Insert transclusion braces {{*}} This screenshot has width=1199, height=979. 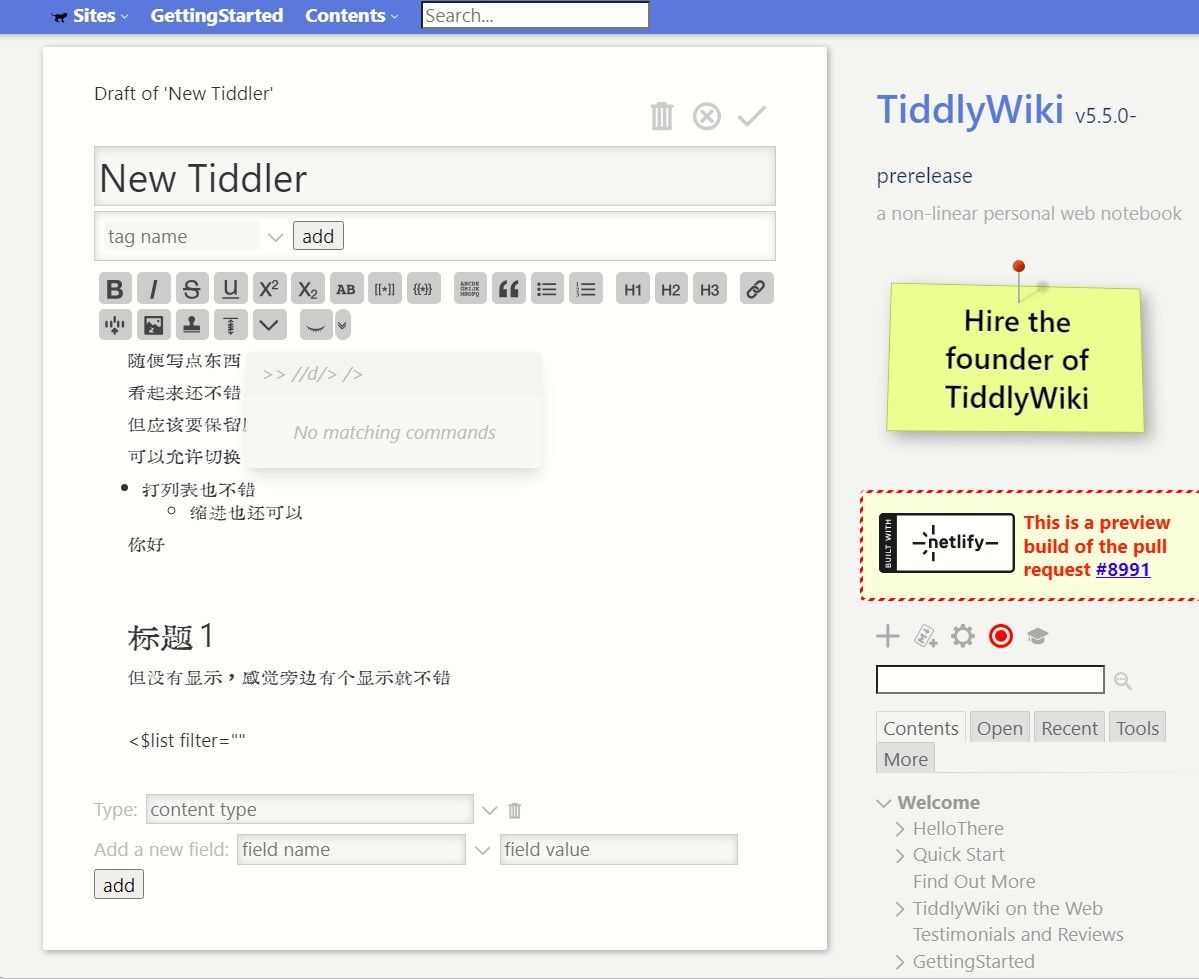point(423,289)
